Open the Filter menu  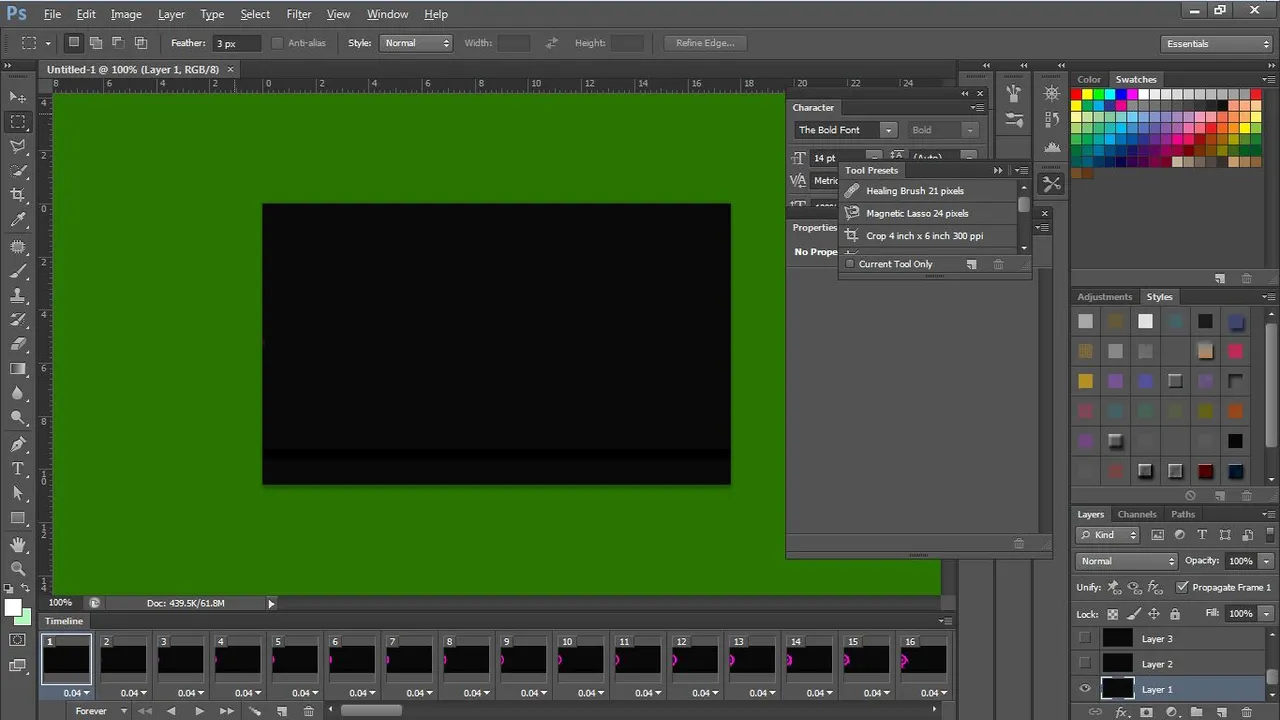[298, 14]
